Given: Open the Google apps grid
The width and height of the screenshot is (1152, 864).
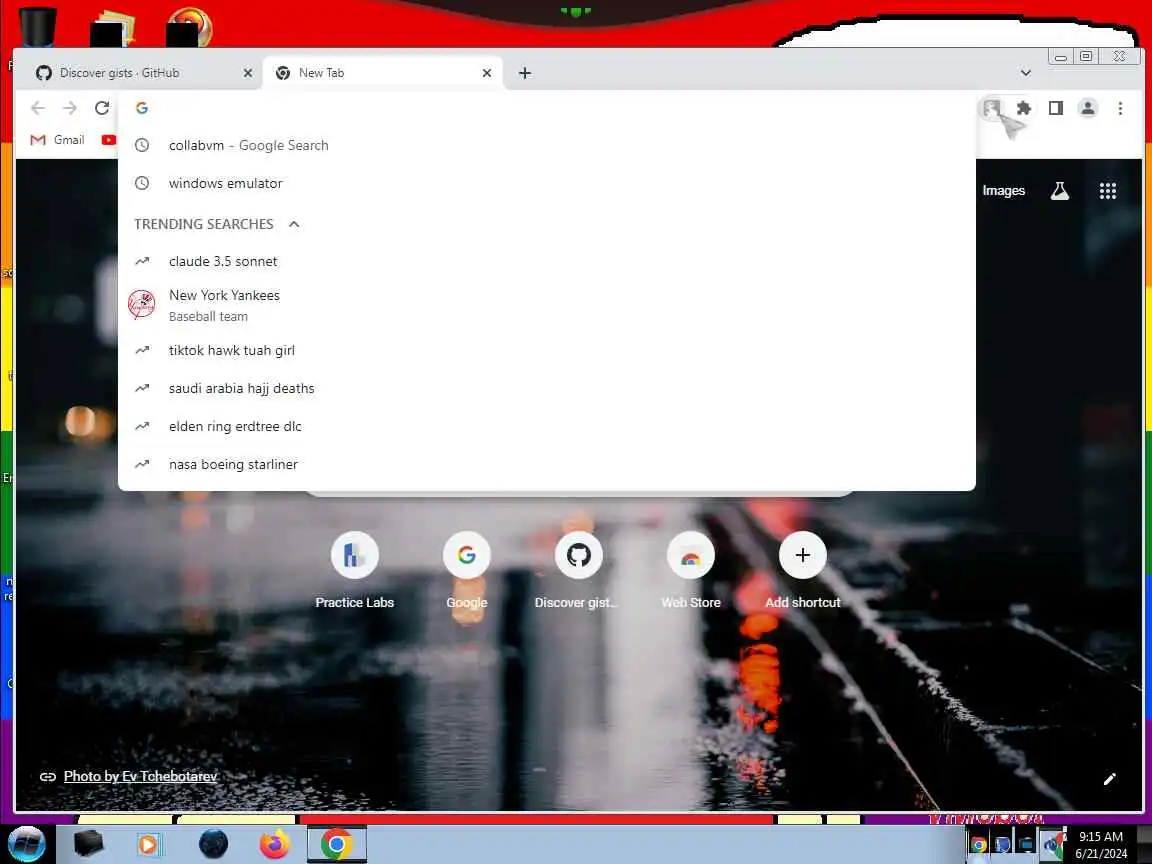Looking at the screenshot, I should (1108, 191).
